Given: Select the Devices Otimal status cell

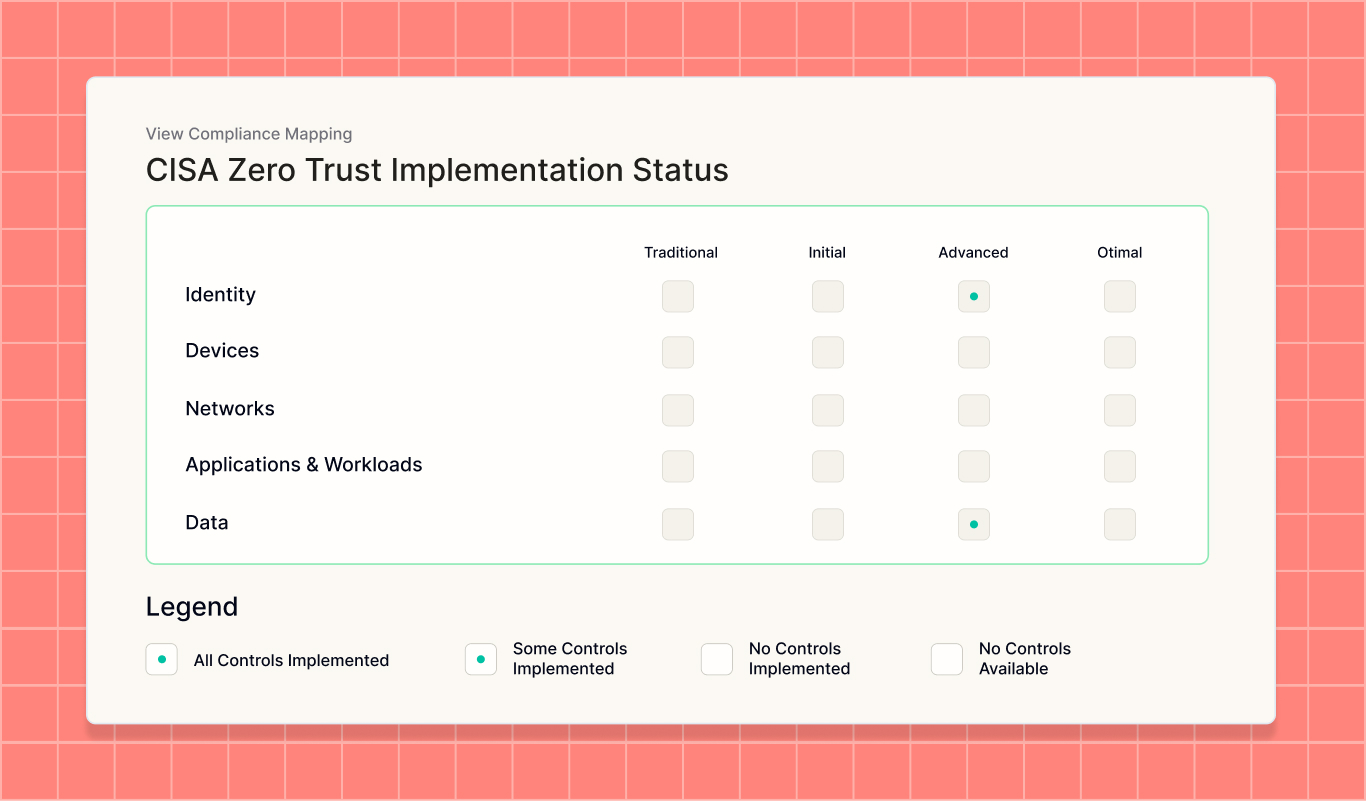Looking at the screenshot, I should click(x=1120, y=352).
